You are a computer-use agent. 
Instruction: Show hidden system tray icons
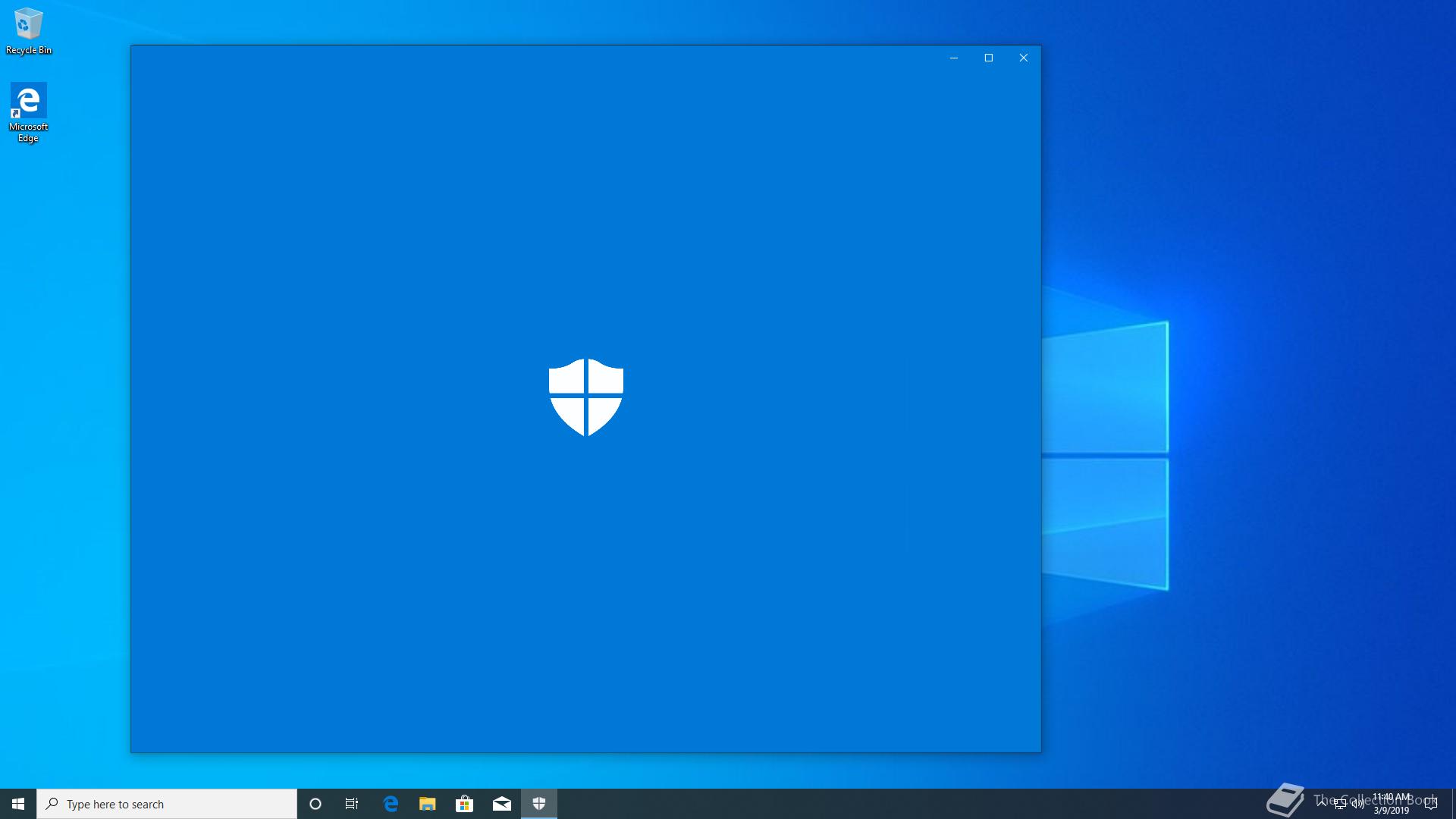click(x=1322, y=804)
